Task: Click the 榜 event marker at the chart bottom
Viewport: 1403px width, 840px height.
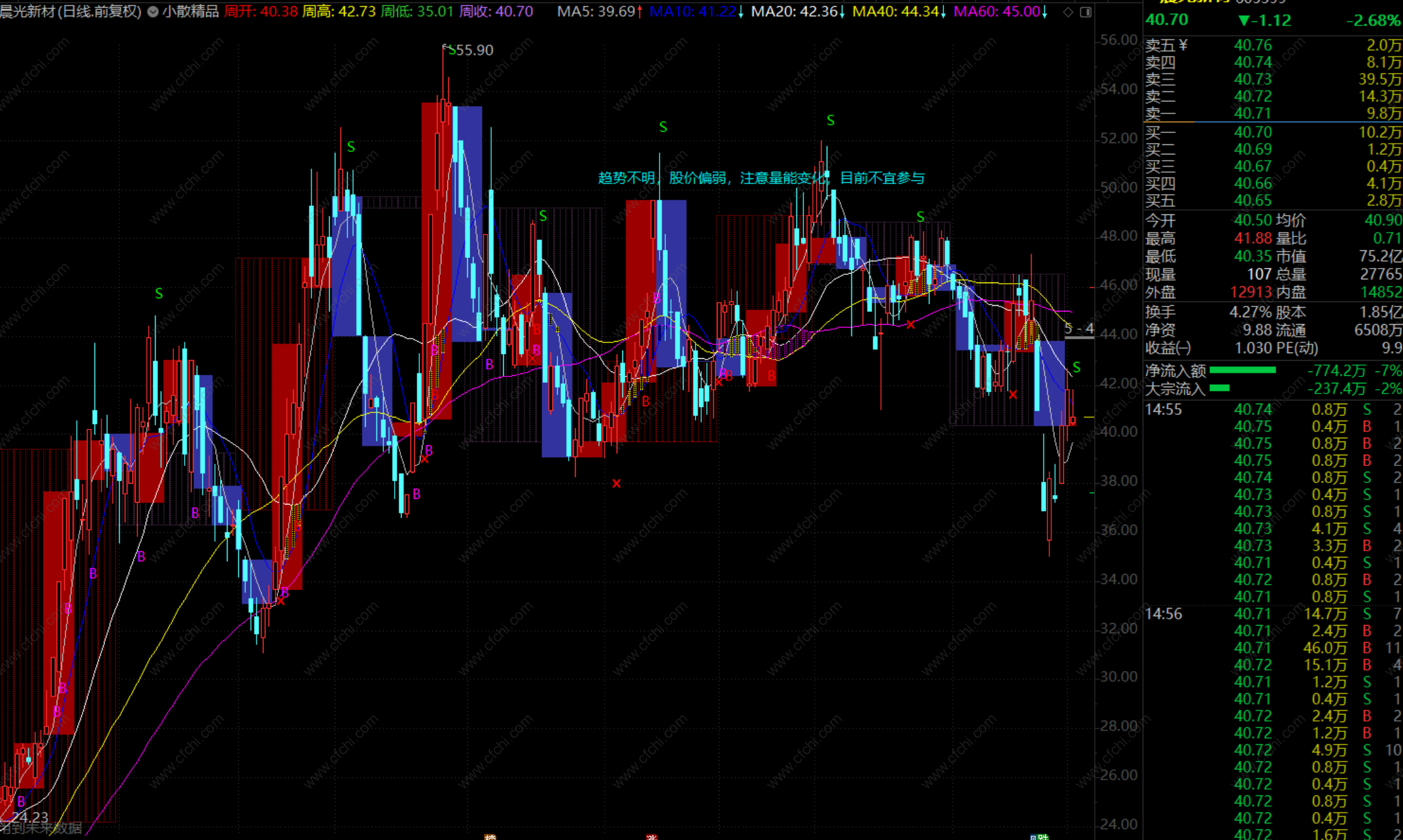Action: pyautogui.click(x=490, y=836)
